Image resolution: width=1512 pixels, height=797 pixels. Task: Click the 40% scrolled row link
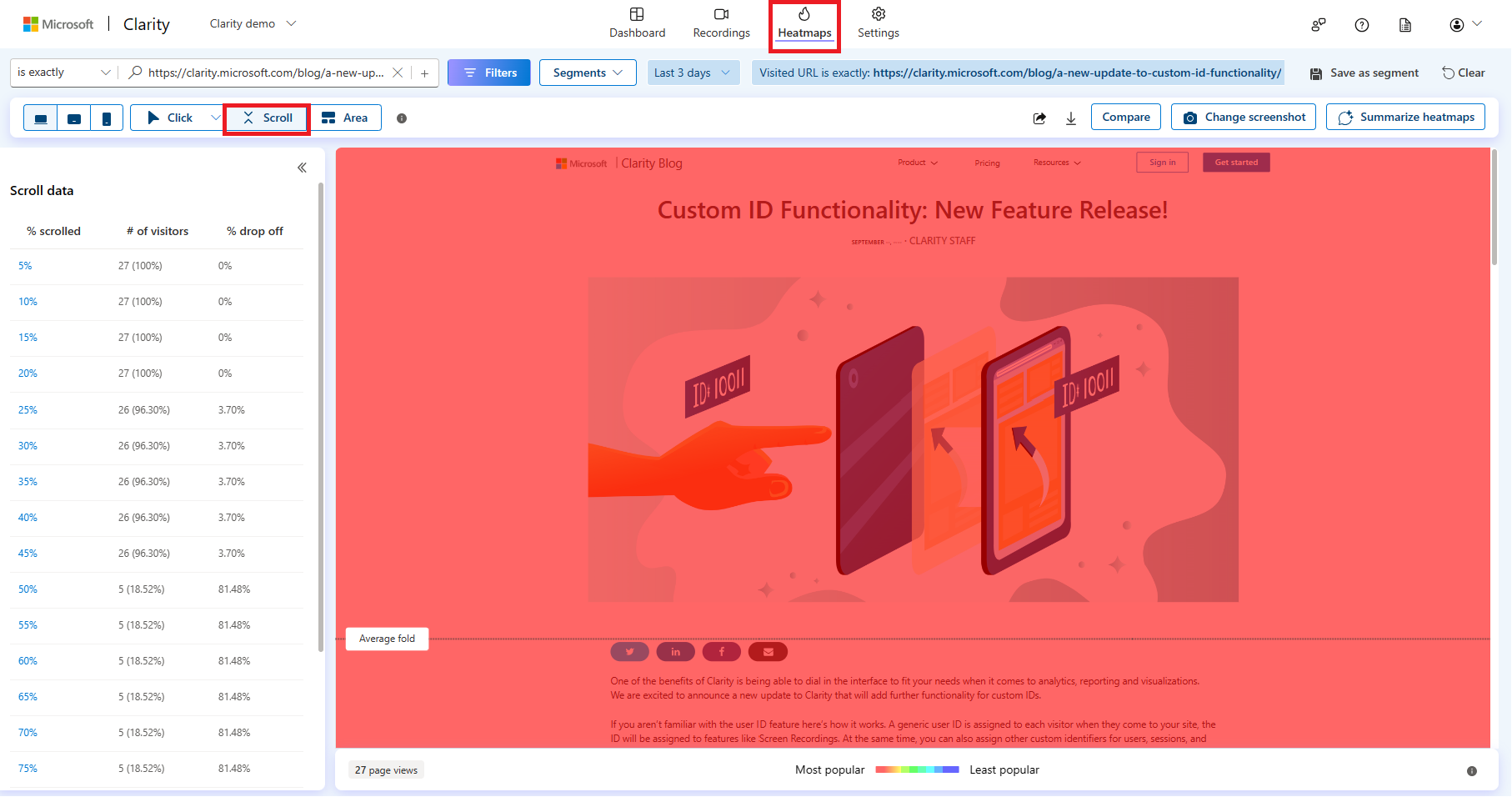[28, 518]
